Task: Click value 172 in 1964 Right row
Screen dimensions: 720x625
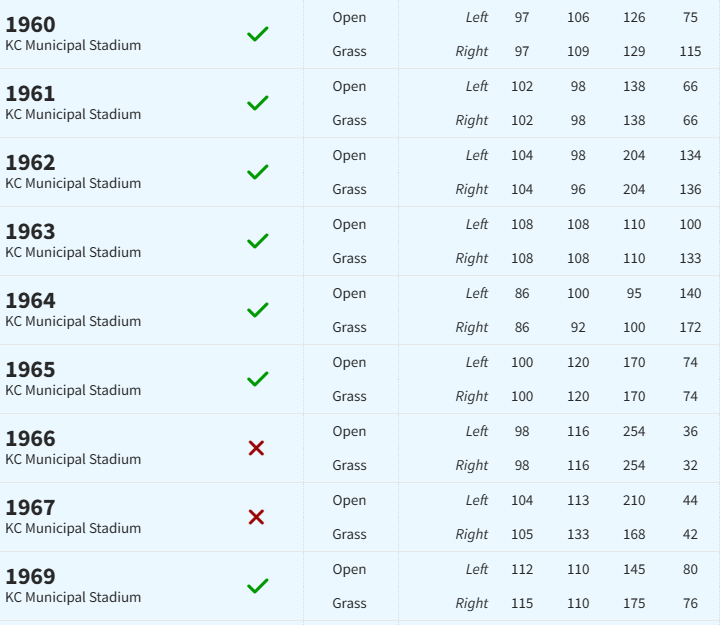Action: coord(690,327)
